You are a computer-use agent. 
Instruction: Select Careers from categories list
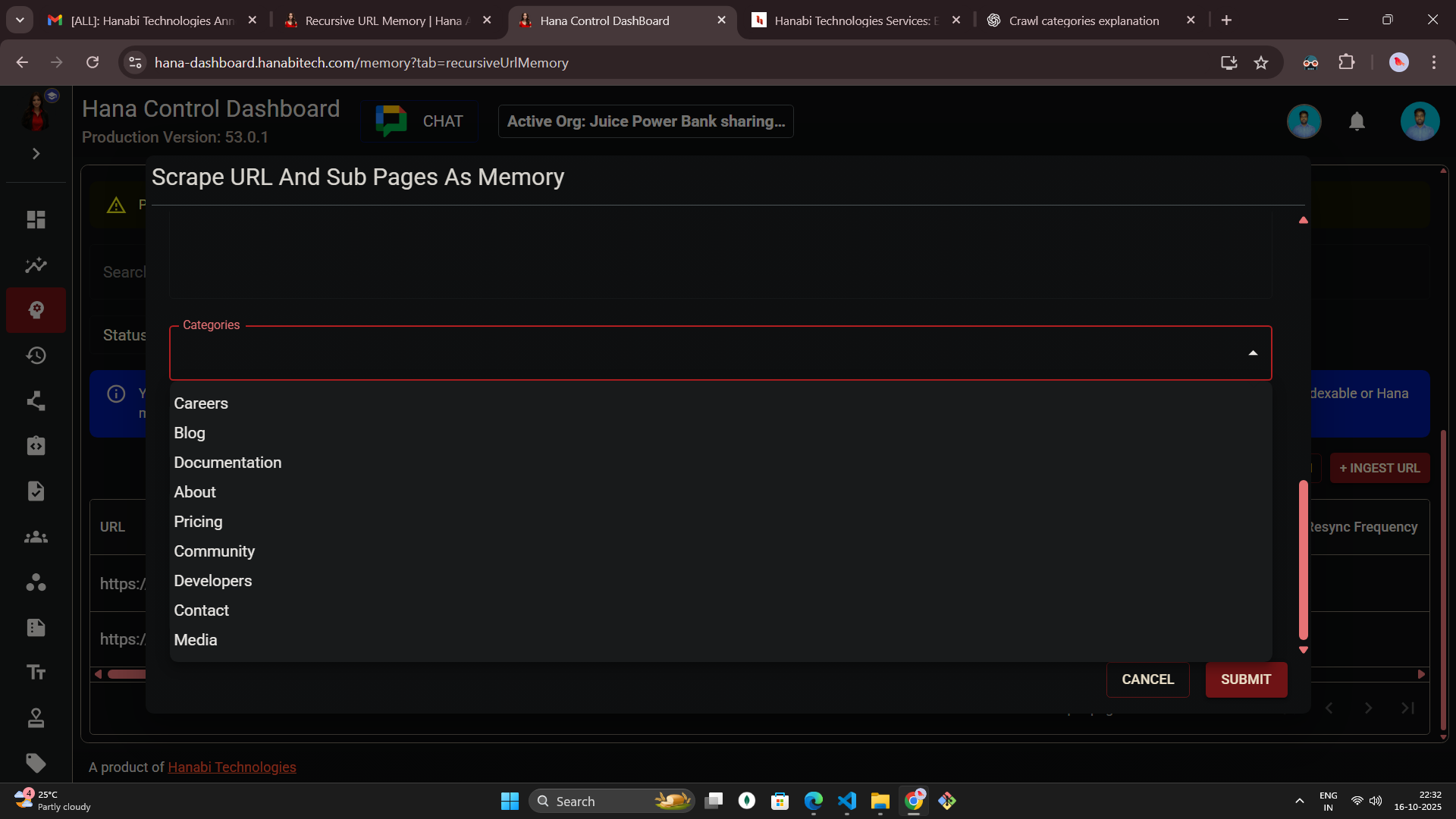[x=201, y=403]
